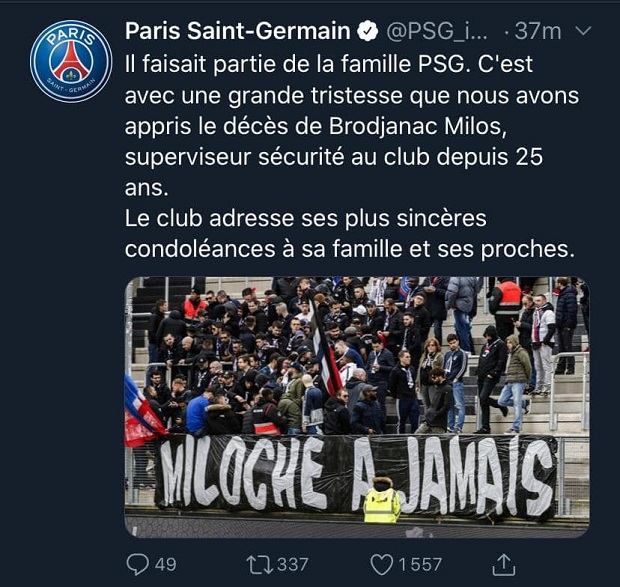This screenshot has height=587, width=620.
Task: Click the verified checkmark badge
Action: coord(367,31)
